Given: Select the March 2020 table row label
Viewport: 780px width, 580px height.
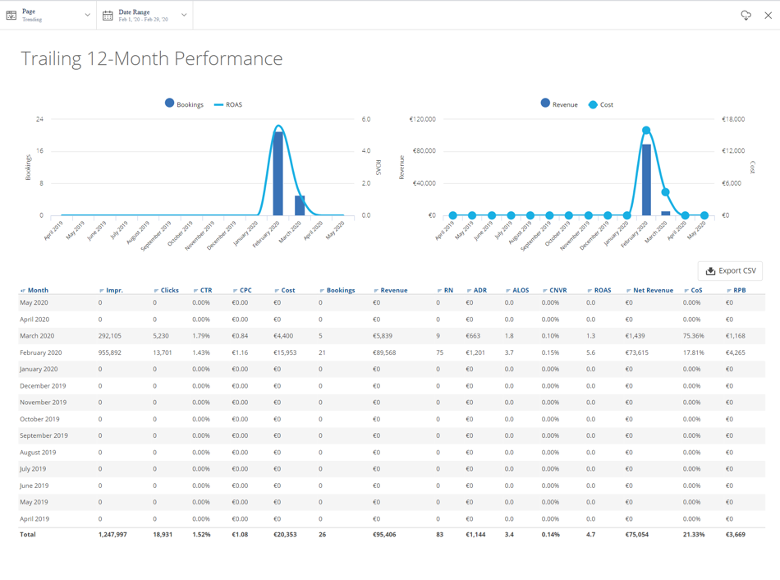Looking at the screenshot, I should tap(37, 336).
